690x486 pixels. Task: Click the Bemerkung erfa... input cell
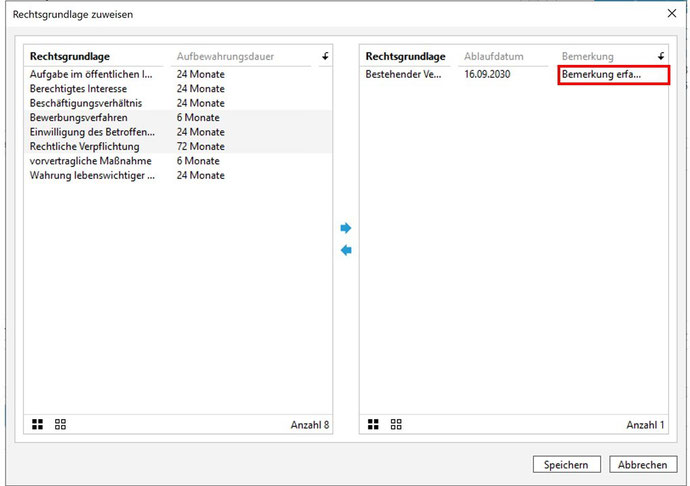(x=613, y=74)
